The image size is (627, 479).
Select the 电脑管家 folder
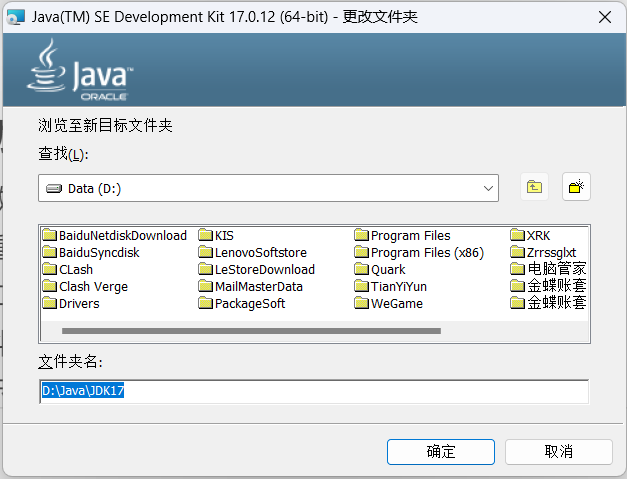click(549, 269)
